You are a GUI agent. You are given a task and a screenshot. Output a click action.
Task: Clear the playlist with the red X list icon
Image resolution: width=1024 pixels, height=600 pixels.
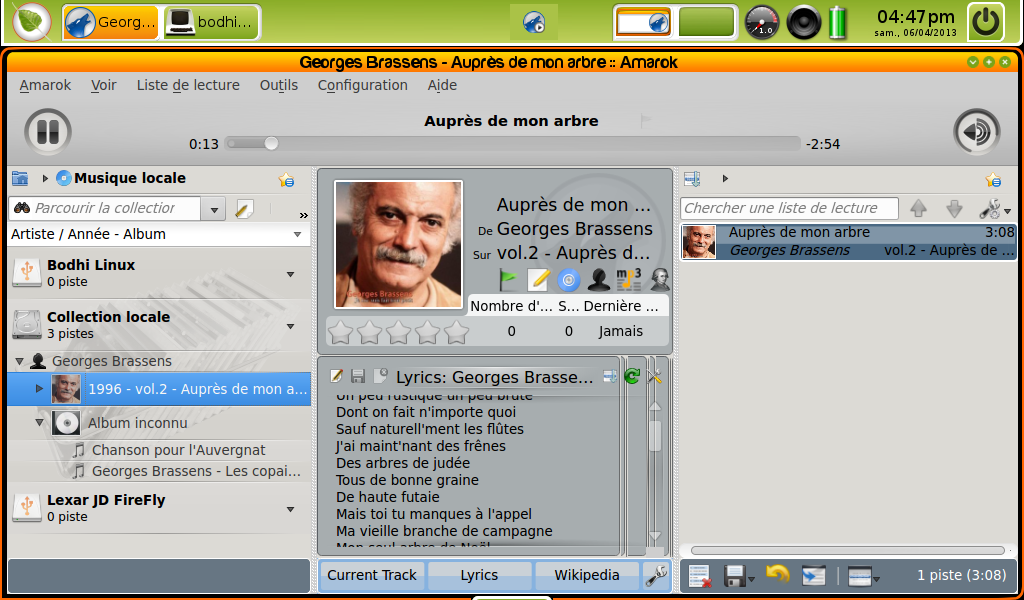[700, 576]
